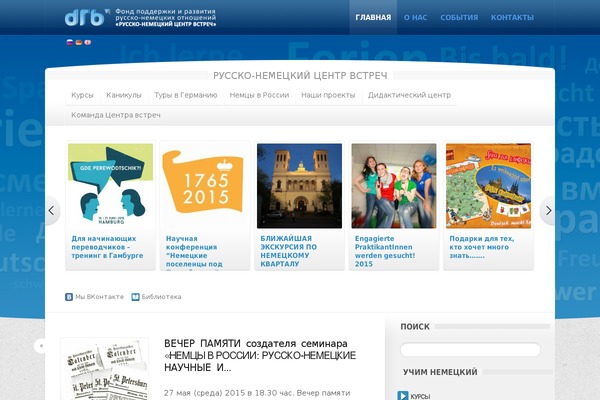Open the О нас menu item
The image size is (600, 400).
coord(416,18)
